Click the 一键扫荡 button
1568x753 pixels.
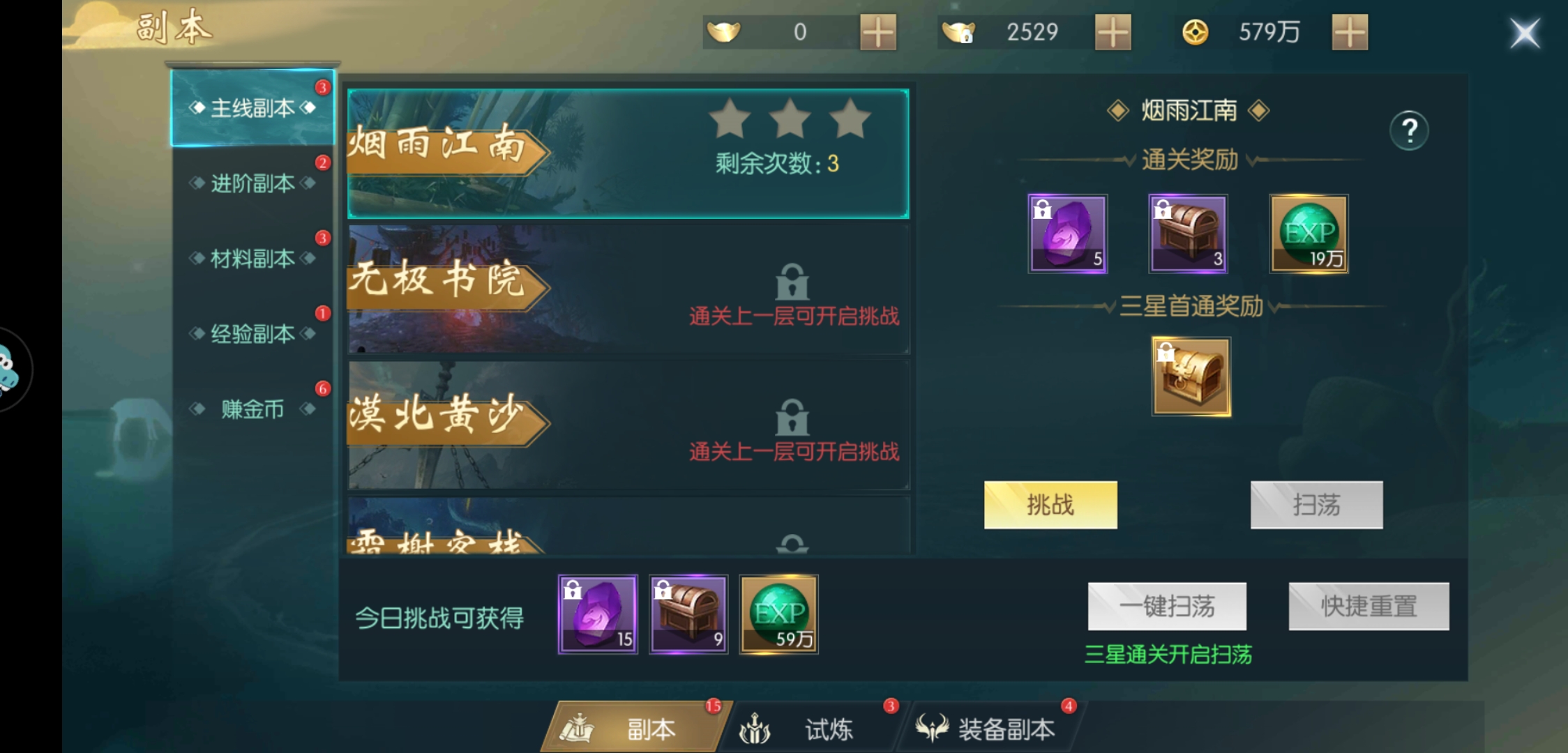(x=1167, y=607)
